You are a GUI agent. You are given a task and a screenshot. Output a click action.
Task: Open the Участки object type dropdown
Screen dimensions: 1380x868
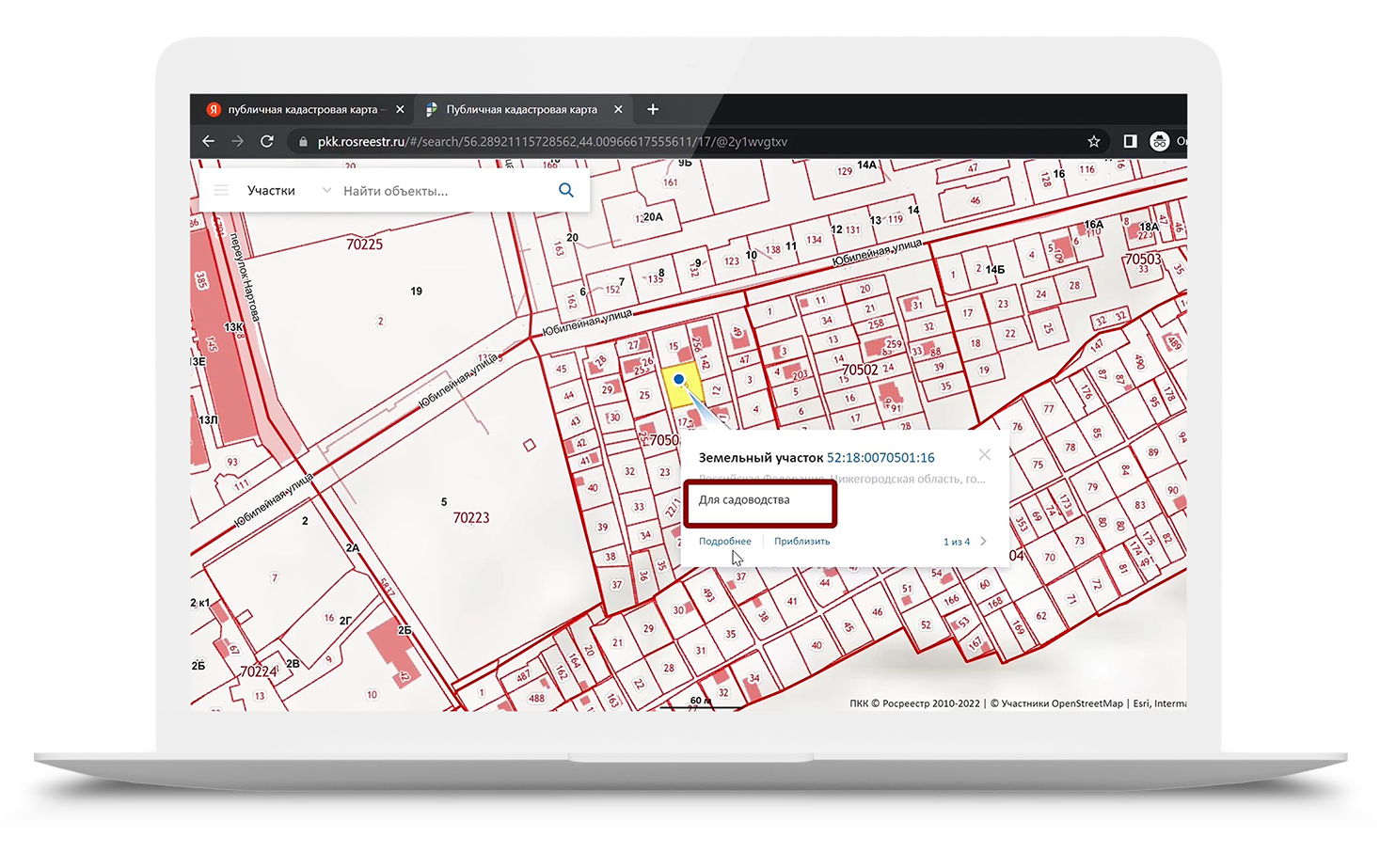[x=289, y=190]
